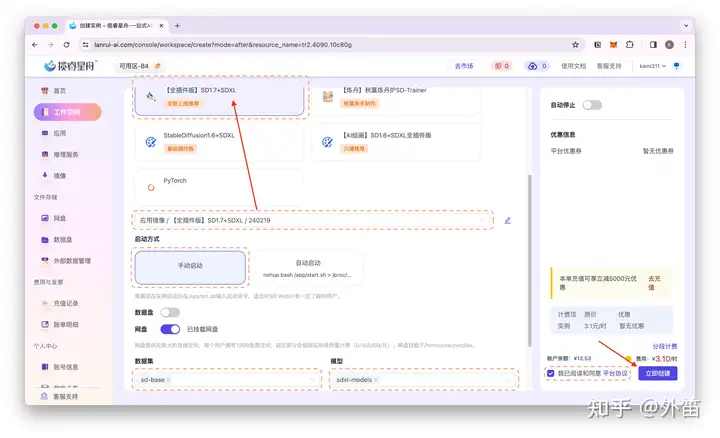Choose the 秋葉炼丹炉SD-Trainer image card
Image resolution: width=720 pixels, height=438 pixels.
tap(396, 97)
